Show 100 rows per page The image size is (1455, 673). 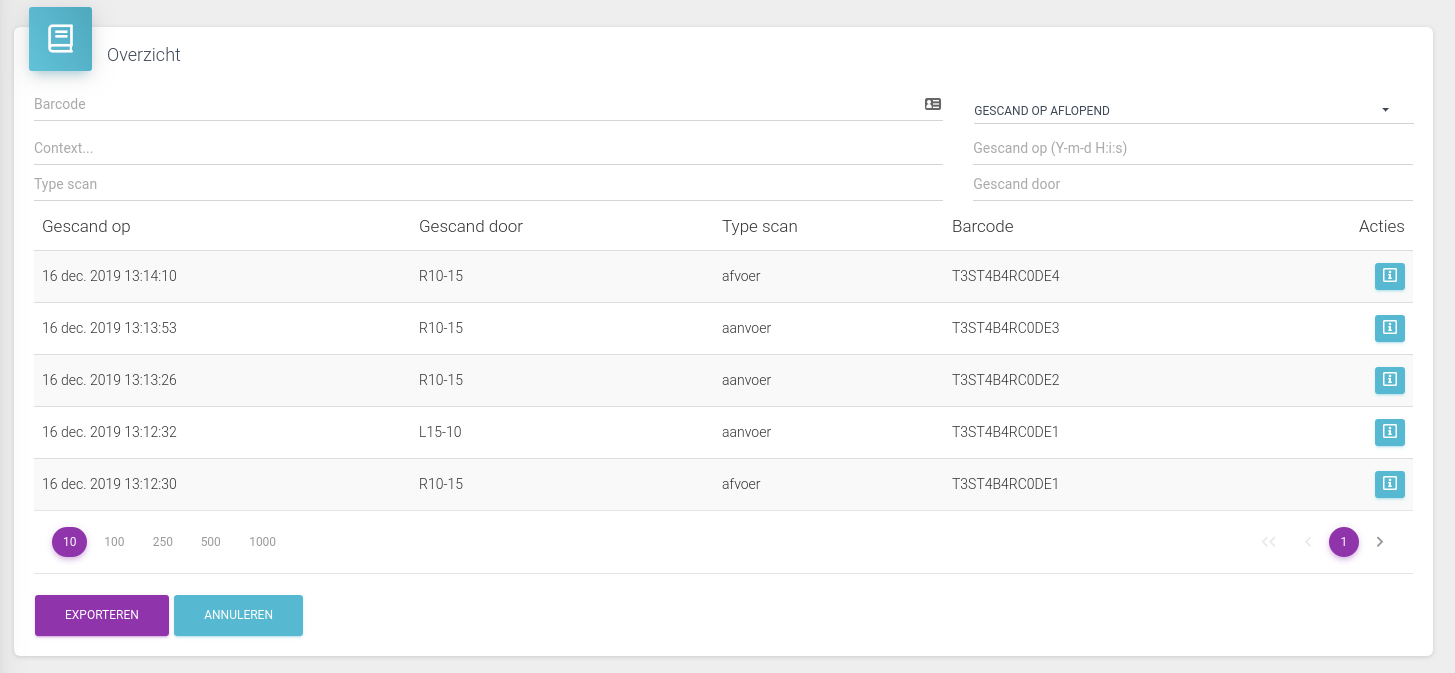[x=114, y=542]
